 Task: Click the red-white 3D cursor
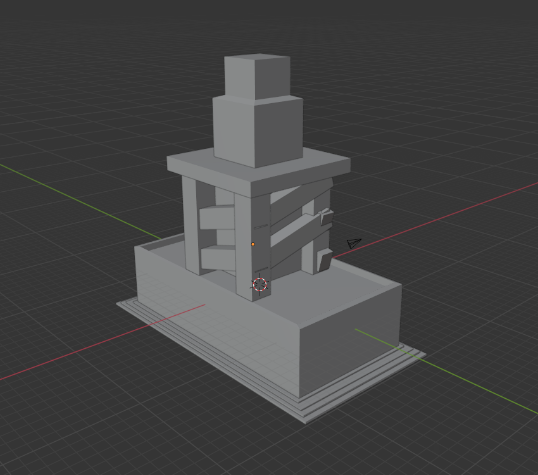(260, 285)
